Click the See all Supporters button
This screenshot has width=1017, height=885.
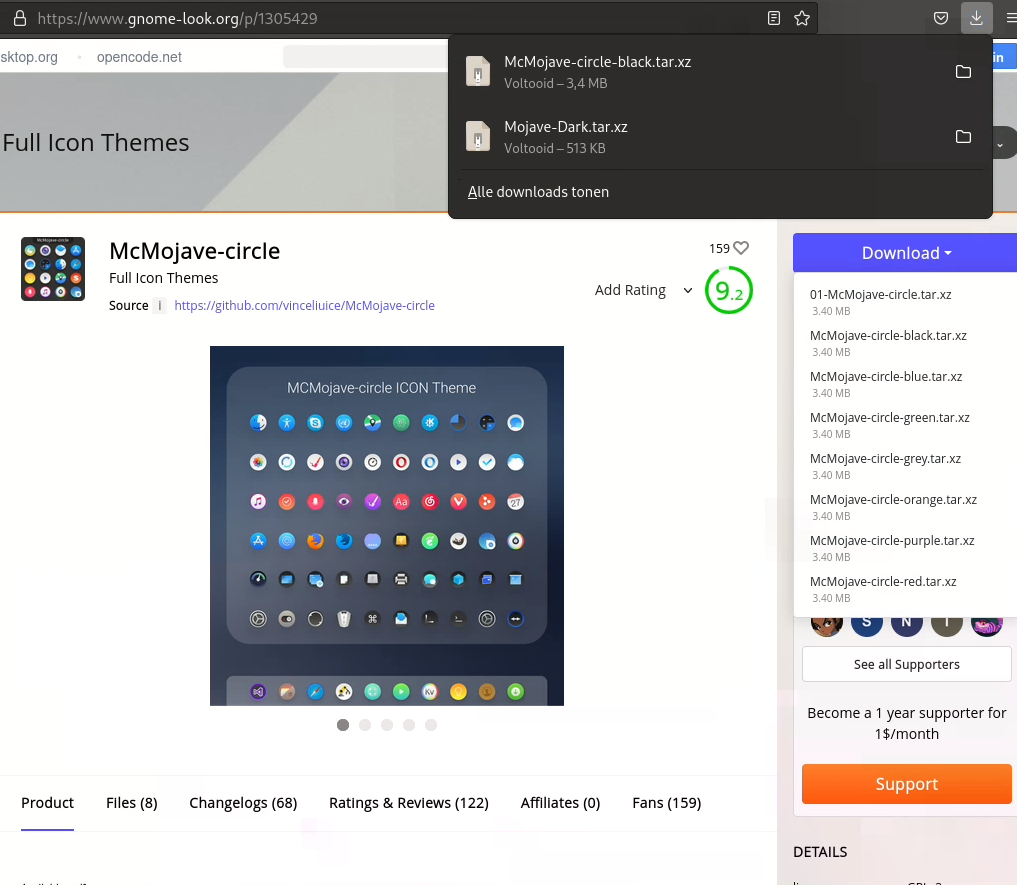coord(906,664)
